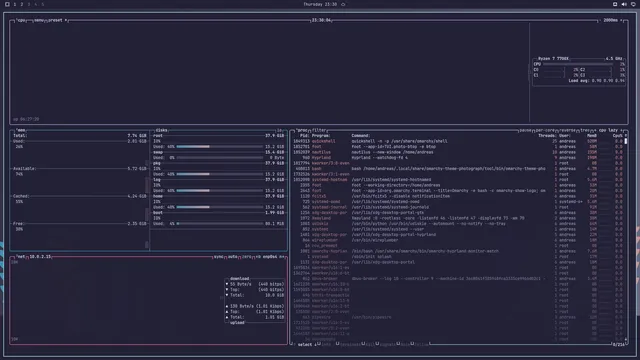Select the Xwayland process row
Screen dimensions: 640x360
pos(458,218)
